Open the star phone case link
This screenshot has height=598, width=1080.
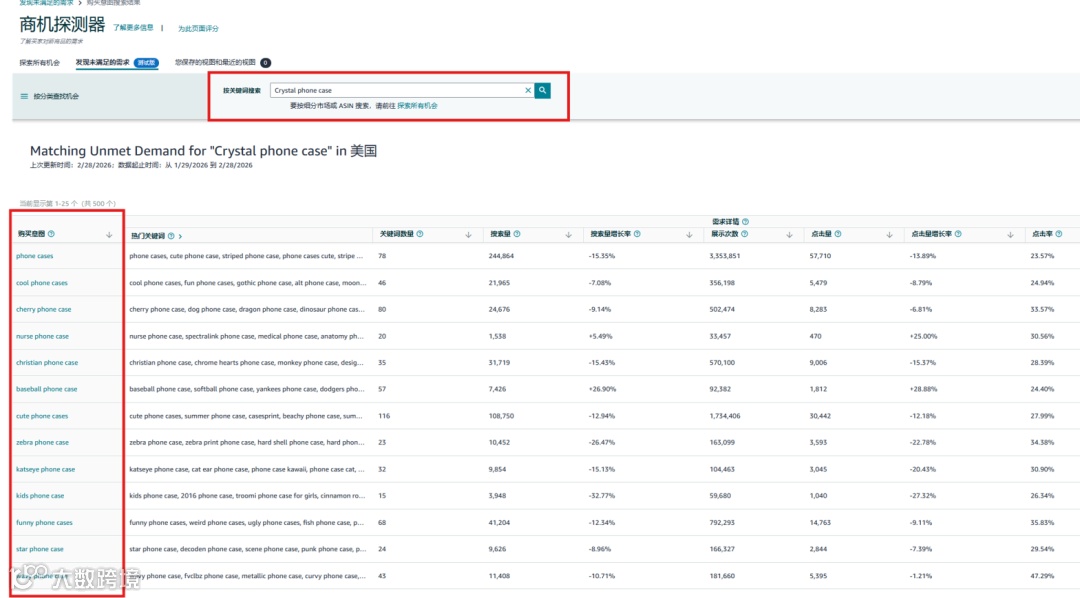[x=39, y=549]
